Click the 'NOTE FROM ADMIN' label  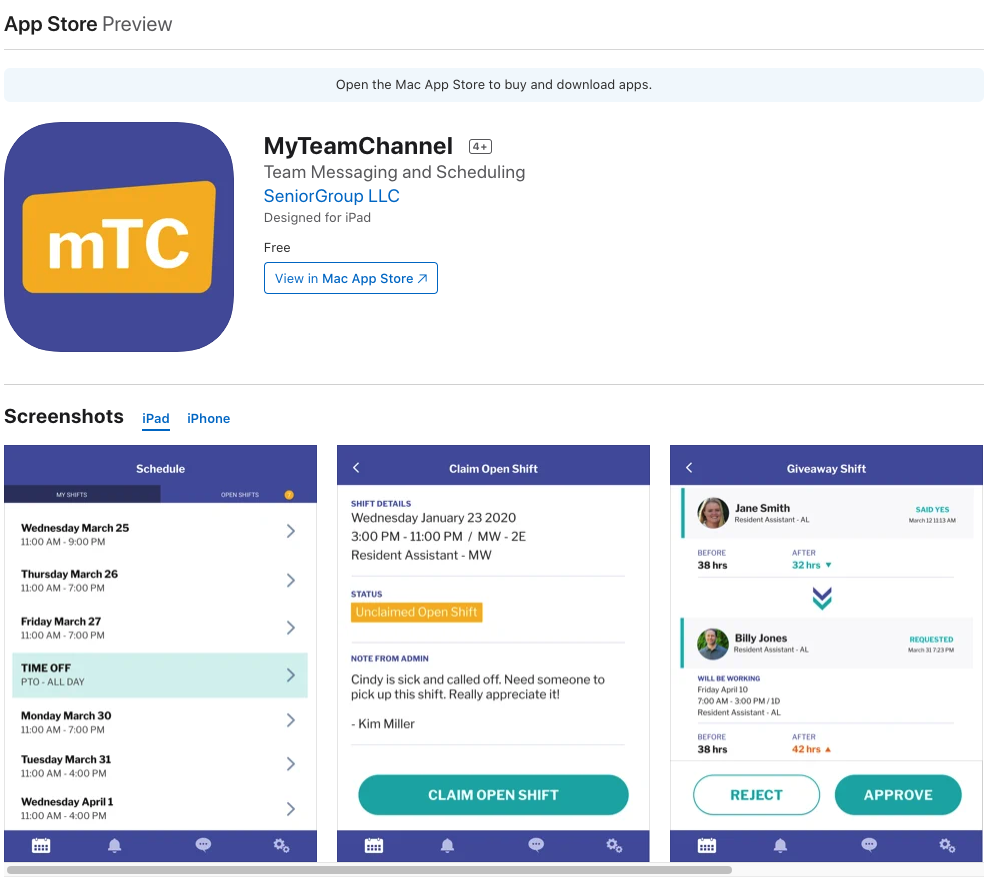pos(390,658)
